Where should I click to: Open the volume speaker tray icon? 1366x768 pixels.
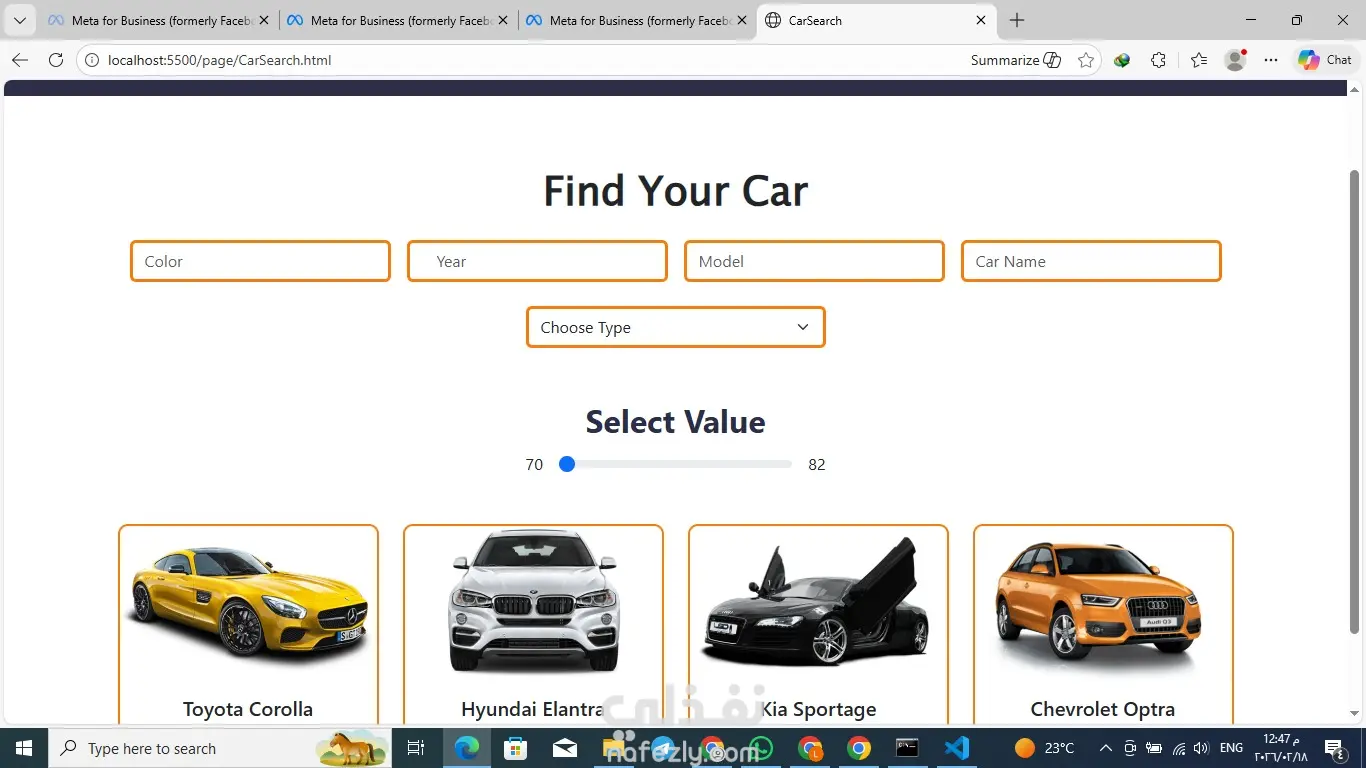1201,748
